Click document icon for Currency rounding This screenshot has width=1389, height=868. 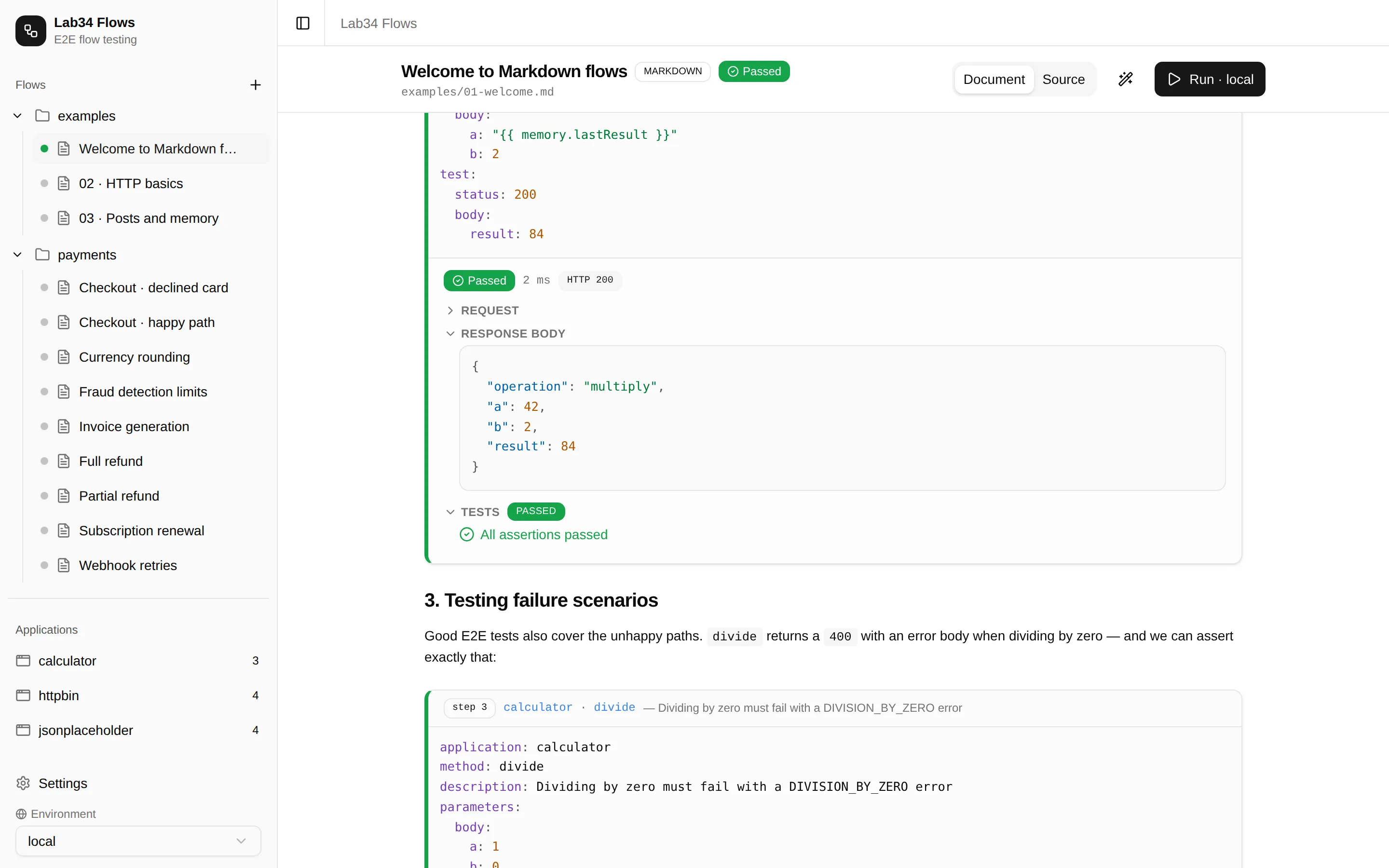[64, 357]
